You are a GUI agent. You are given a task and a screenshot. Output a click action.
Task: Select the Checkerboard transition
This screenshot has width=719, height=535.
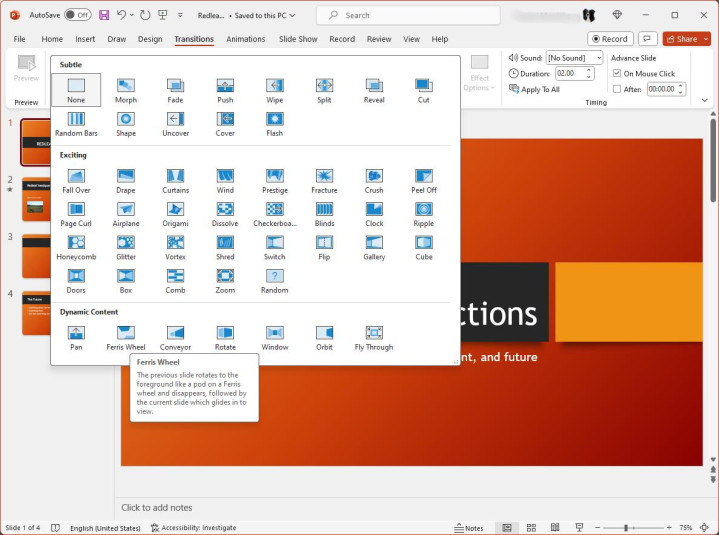pyautogui.click(x=275, y=213)
